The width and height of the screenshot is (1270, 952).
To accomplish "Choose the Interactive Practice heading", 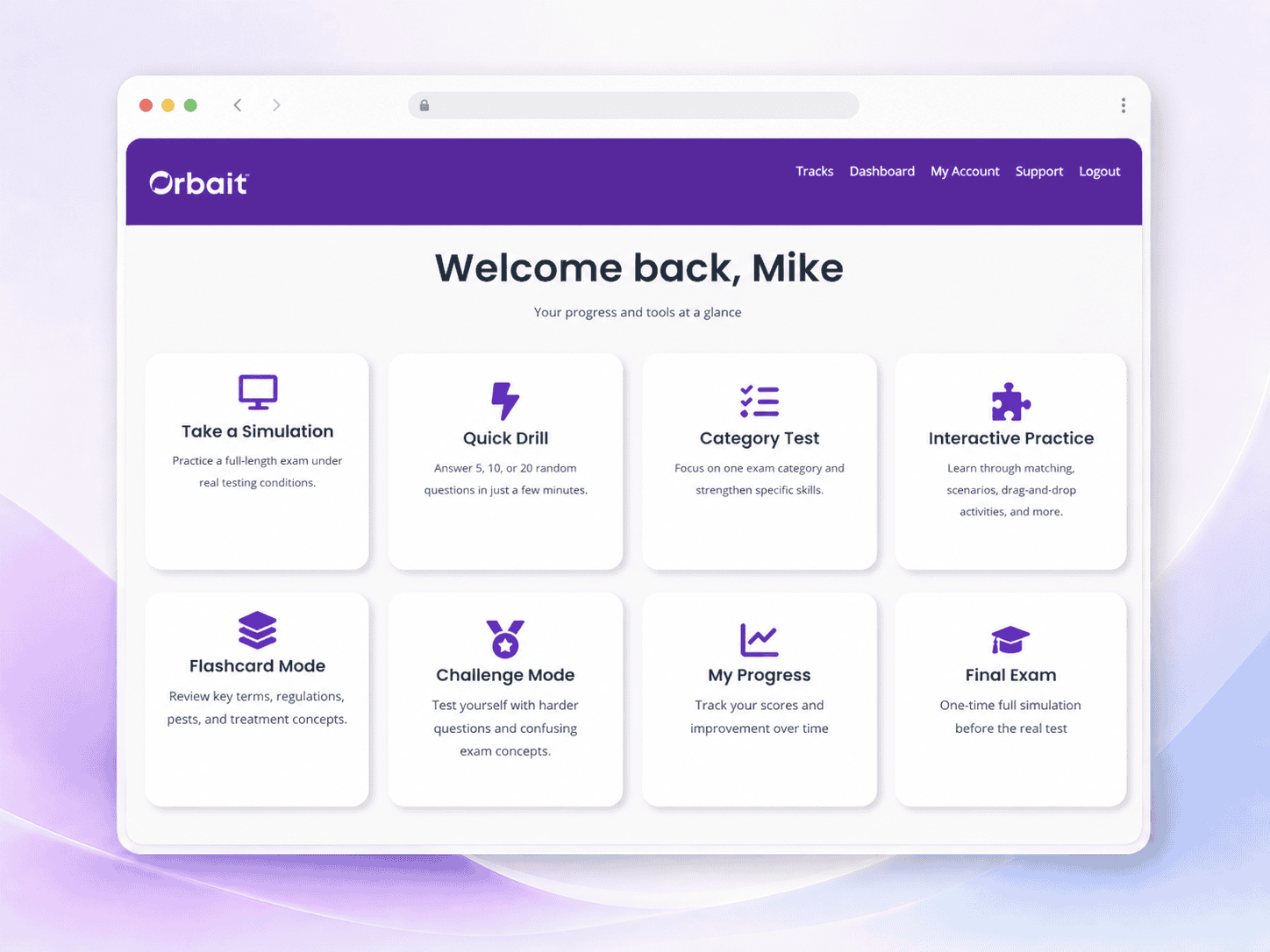I will tap(1011, 438).
